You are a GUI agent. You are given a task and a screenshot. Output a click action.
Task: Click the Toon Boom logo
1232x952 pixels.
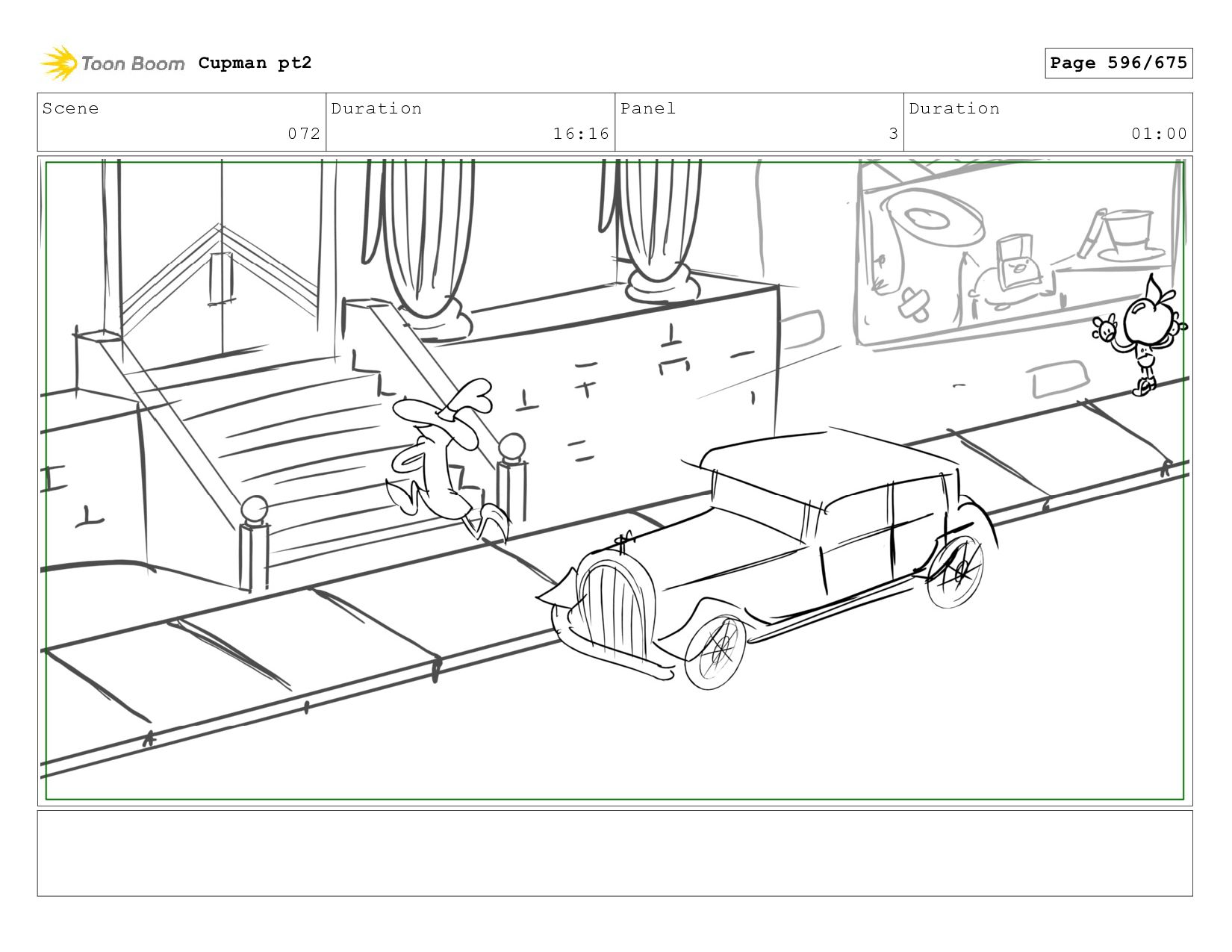tap(112, 63)
